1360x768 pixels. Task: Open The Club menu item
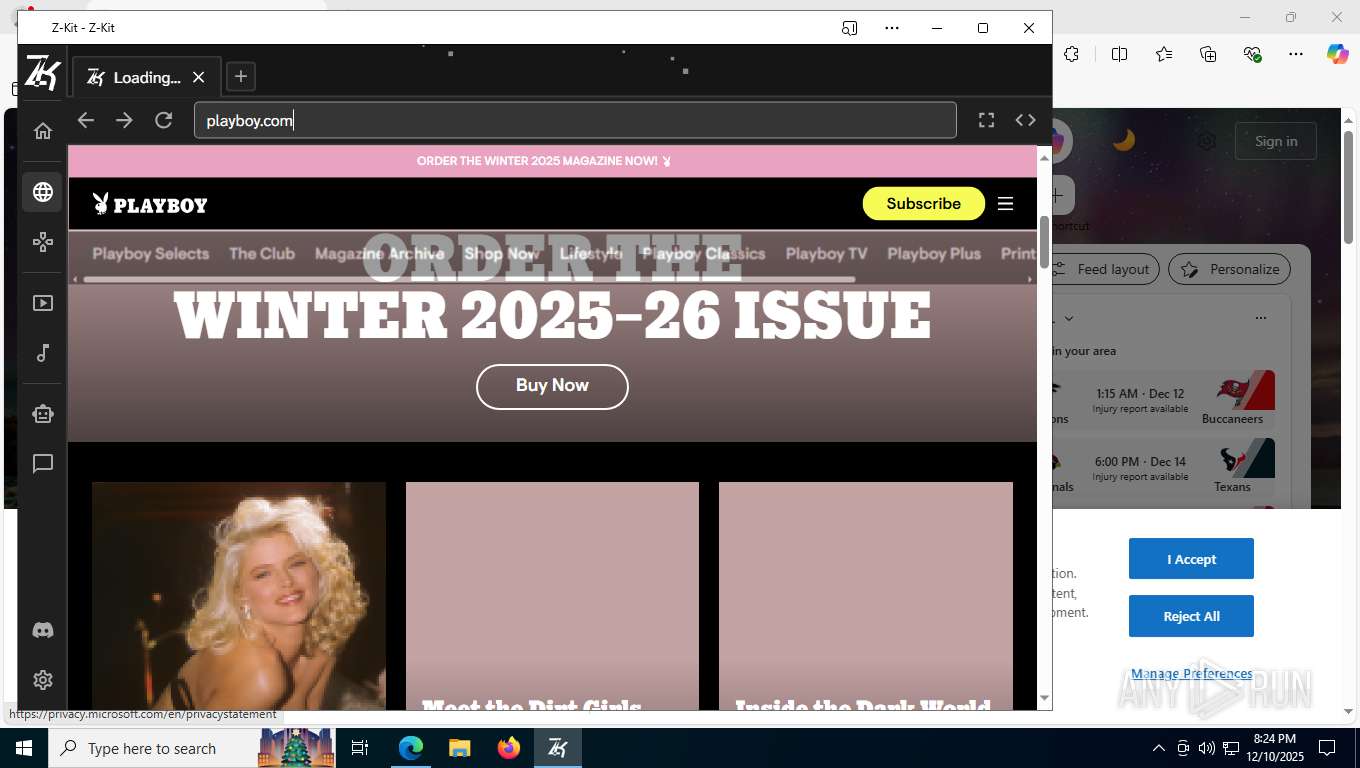pos(262,254)
